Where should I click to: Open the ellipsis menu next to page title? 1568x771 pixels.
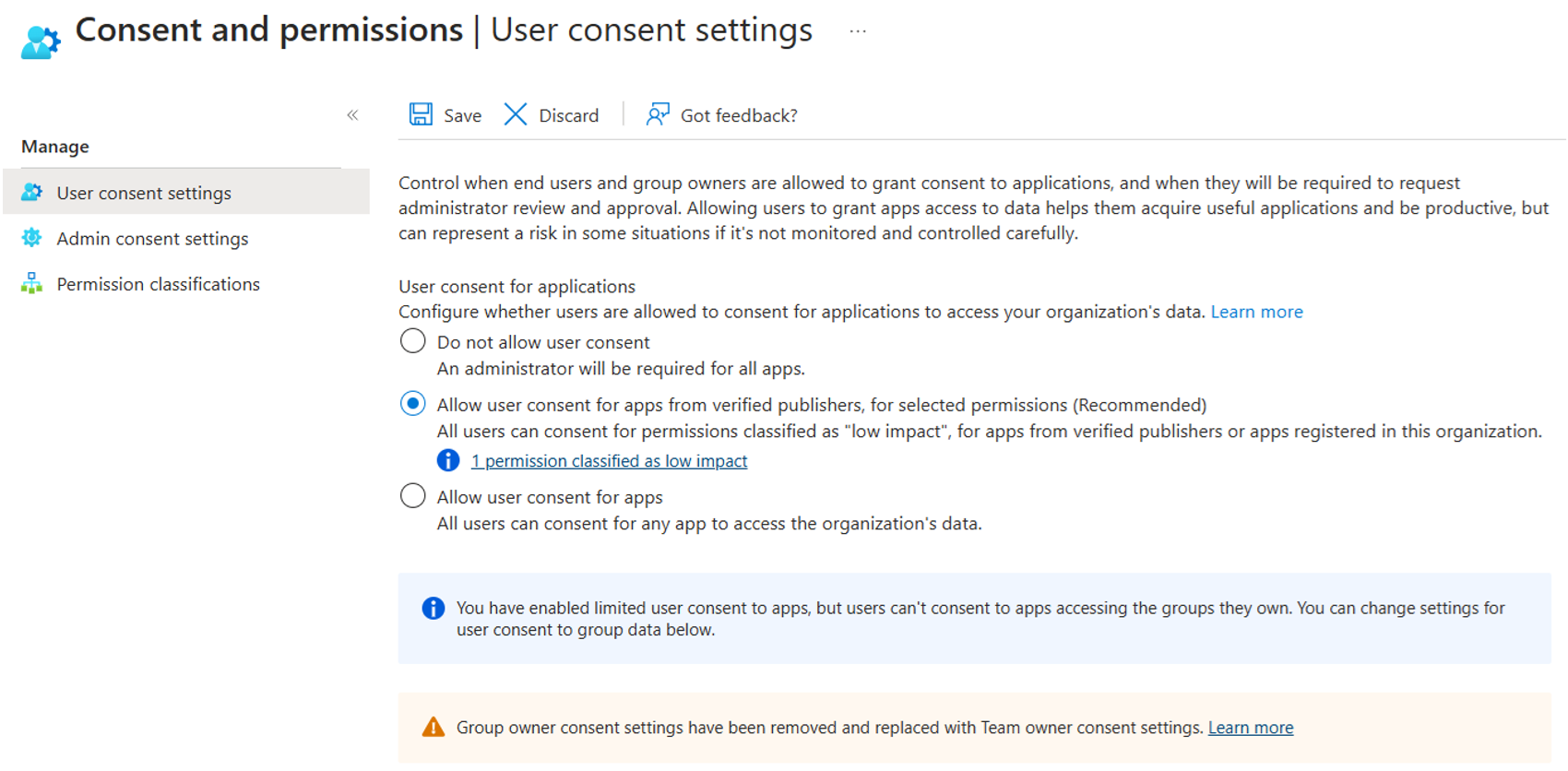(x=858, y=30)
